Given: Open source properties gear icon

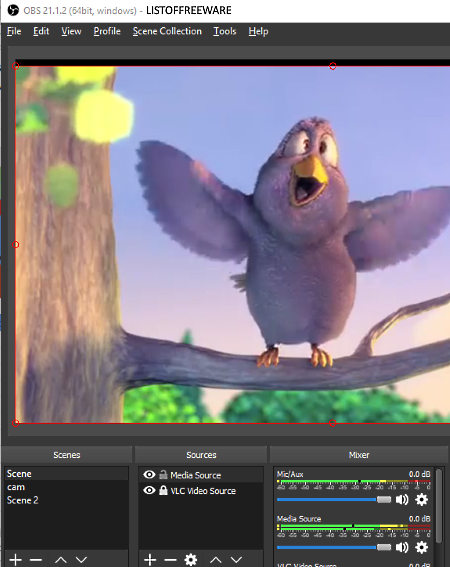Looking at the screenshot, I should click(x=191, y=560).
